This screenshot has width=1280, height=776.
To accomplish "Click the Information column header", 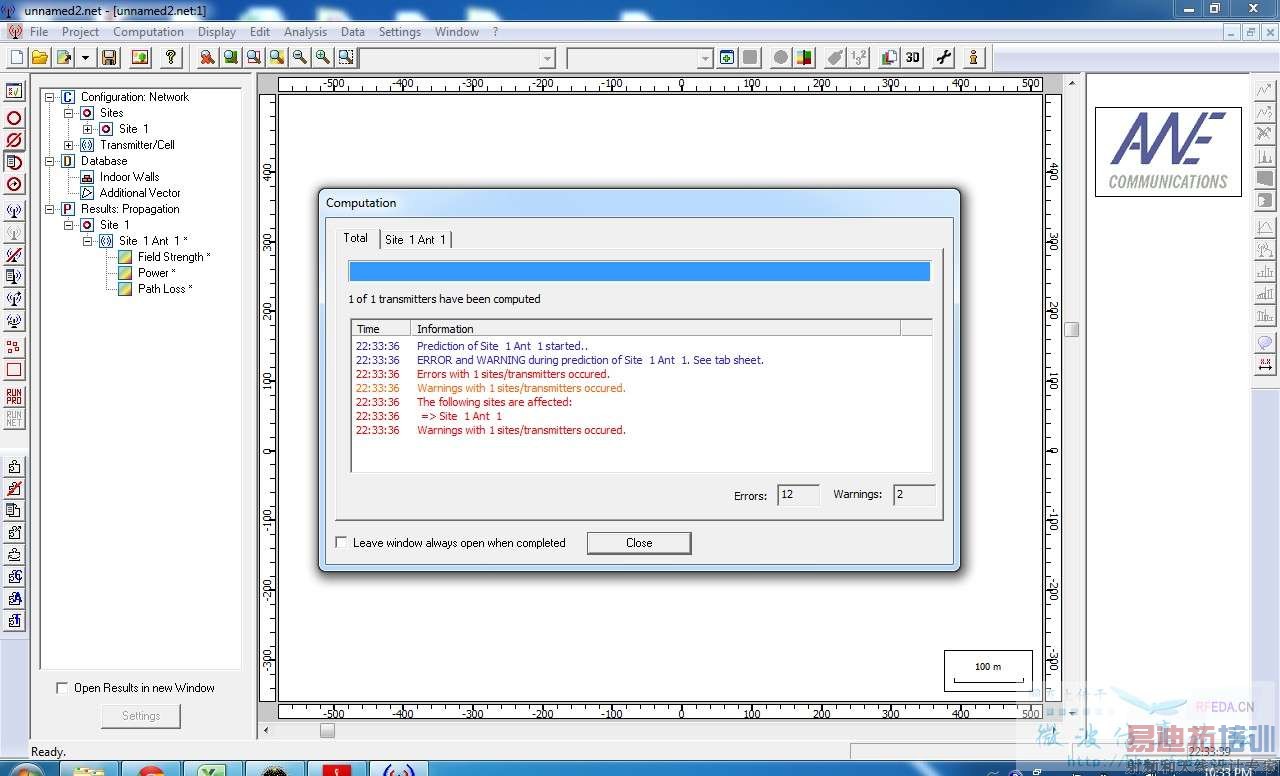I will tap(655, 328).
